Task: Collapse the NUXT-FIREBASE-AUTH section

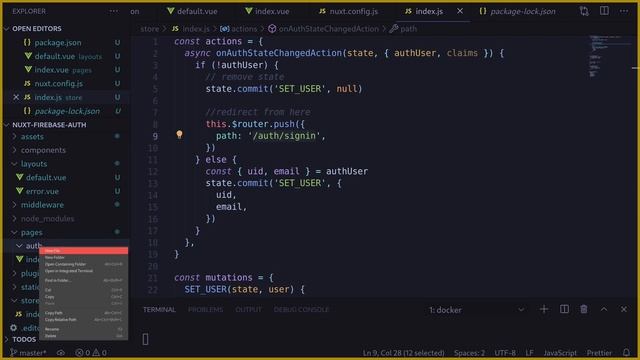Action: [x=49, y=125]
